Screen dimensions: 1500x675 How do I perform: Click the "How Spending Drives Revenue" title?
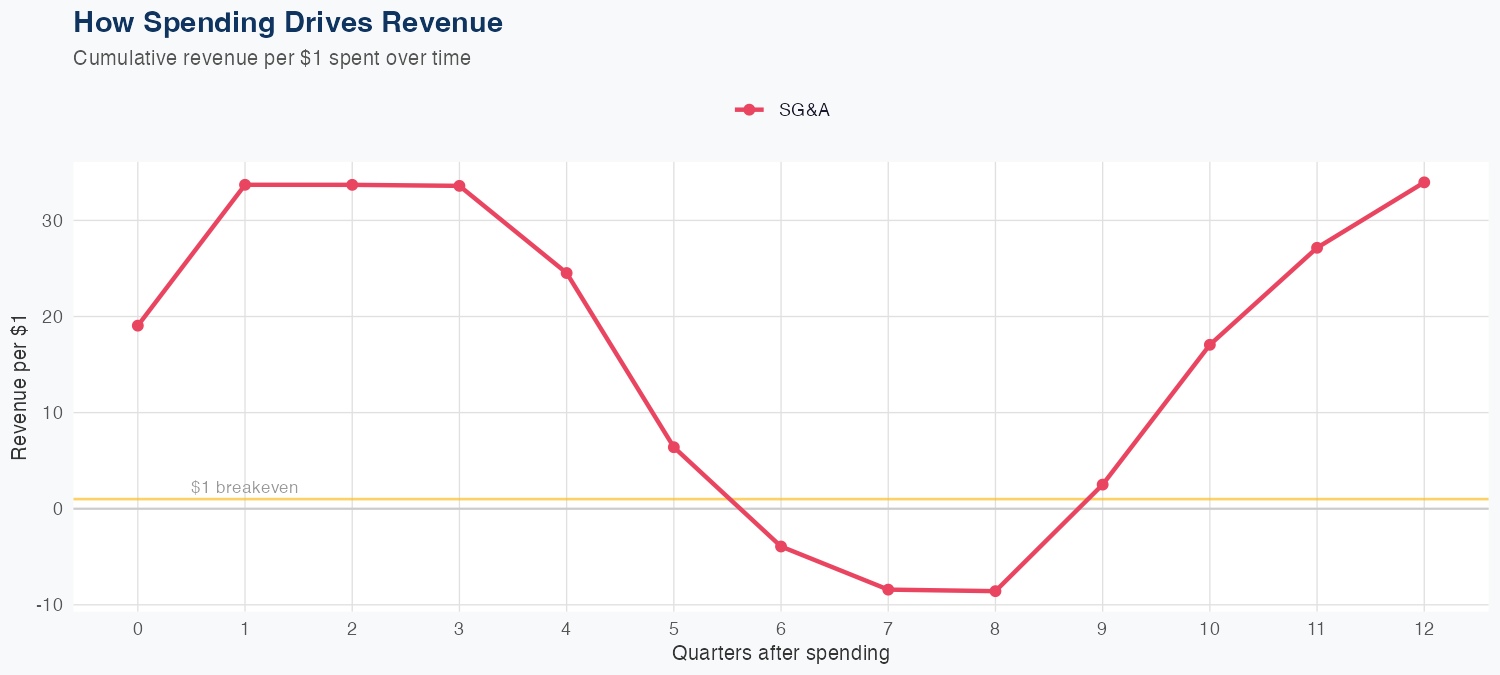click(288, 22)
